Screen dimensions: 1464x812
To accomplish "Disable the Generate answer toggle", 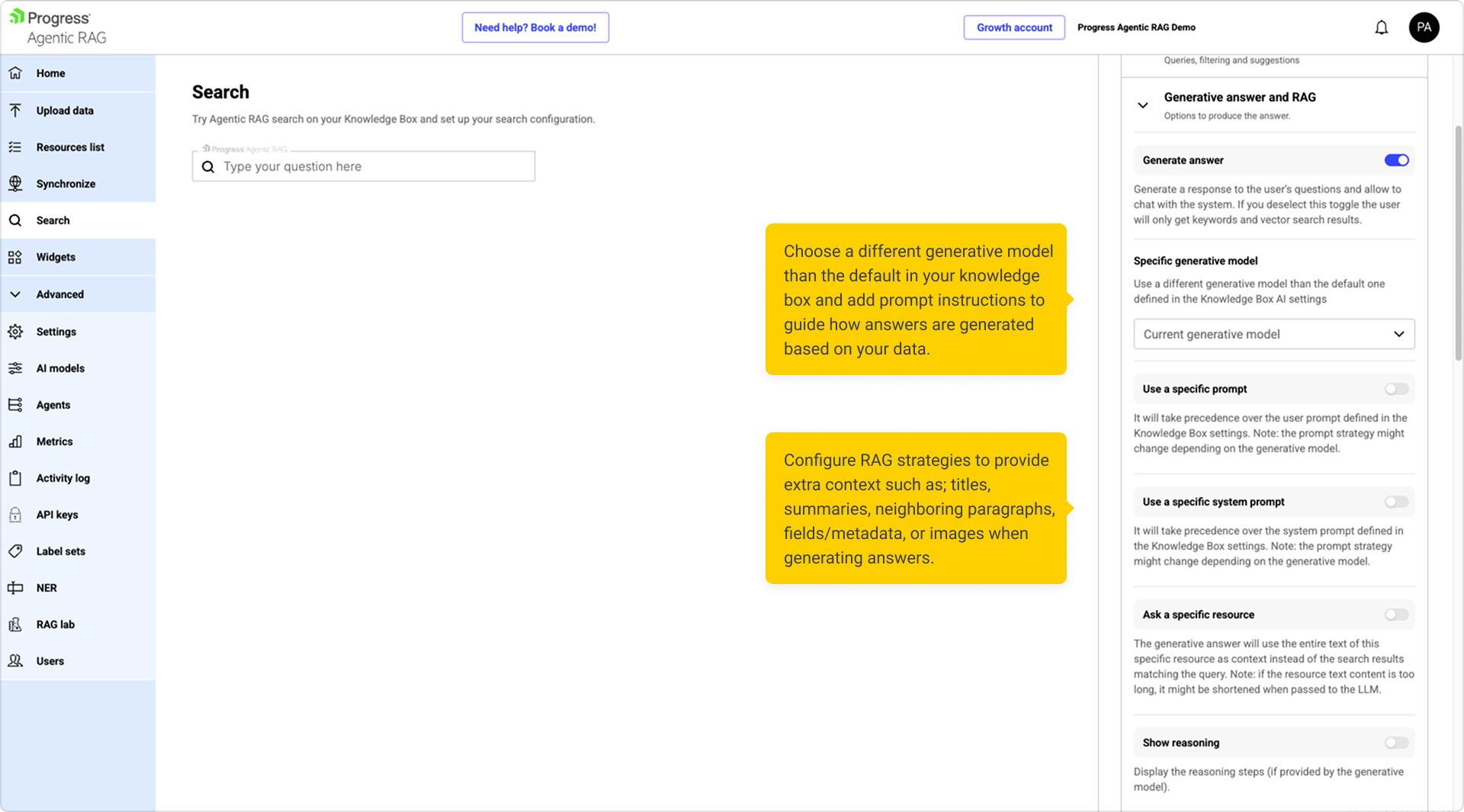I will 1396,160.
